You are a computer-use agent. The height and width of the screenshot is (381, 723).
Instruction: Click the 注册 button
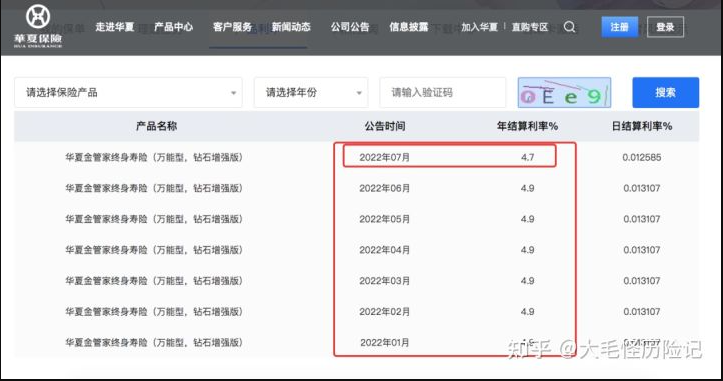click(x=620, y=27)
